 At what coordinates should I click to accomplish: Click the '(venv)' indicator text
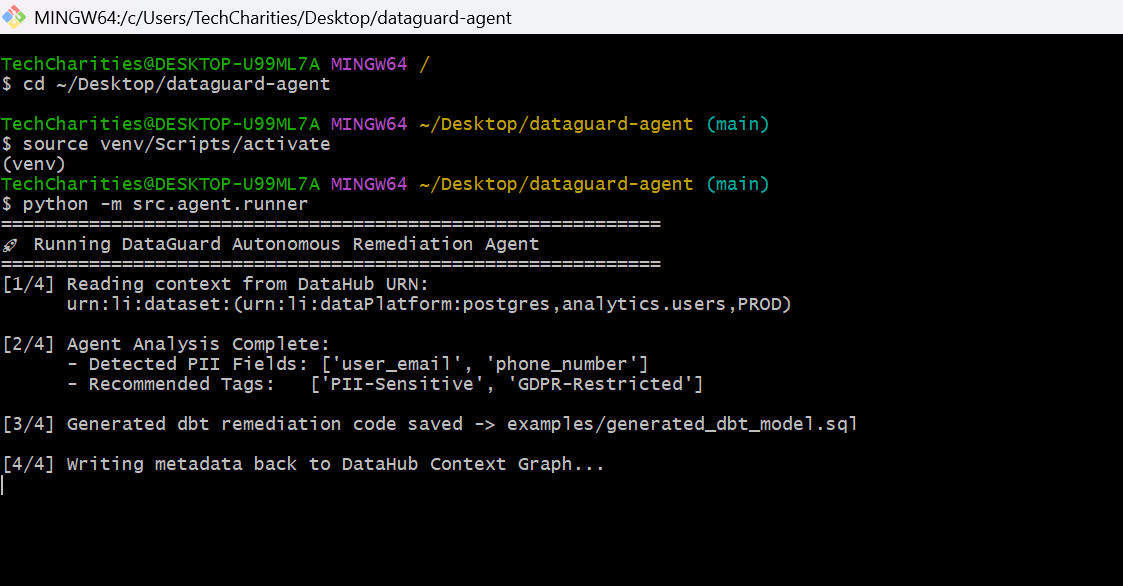(34, 164)
